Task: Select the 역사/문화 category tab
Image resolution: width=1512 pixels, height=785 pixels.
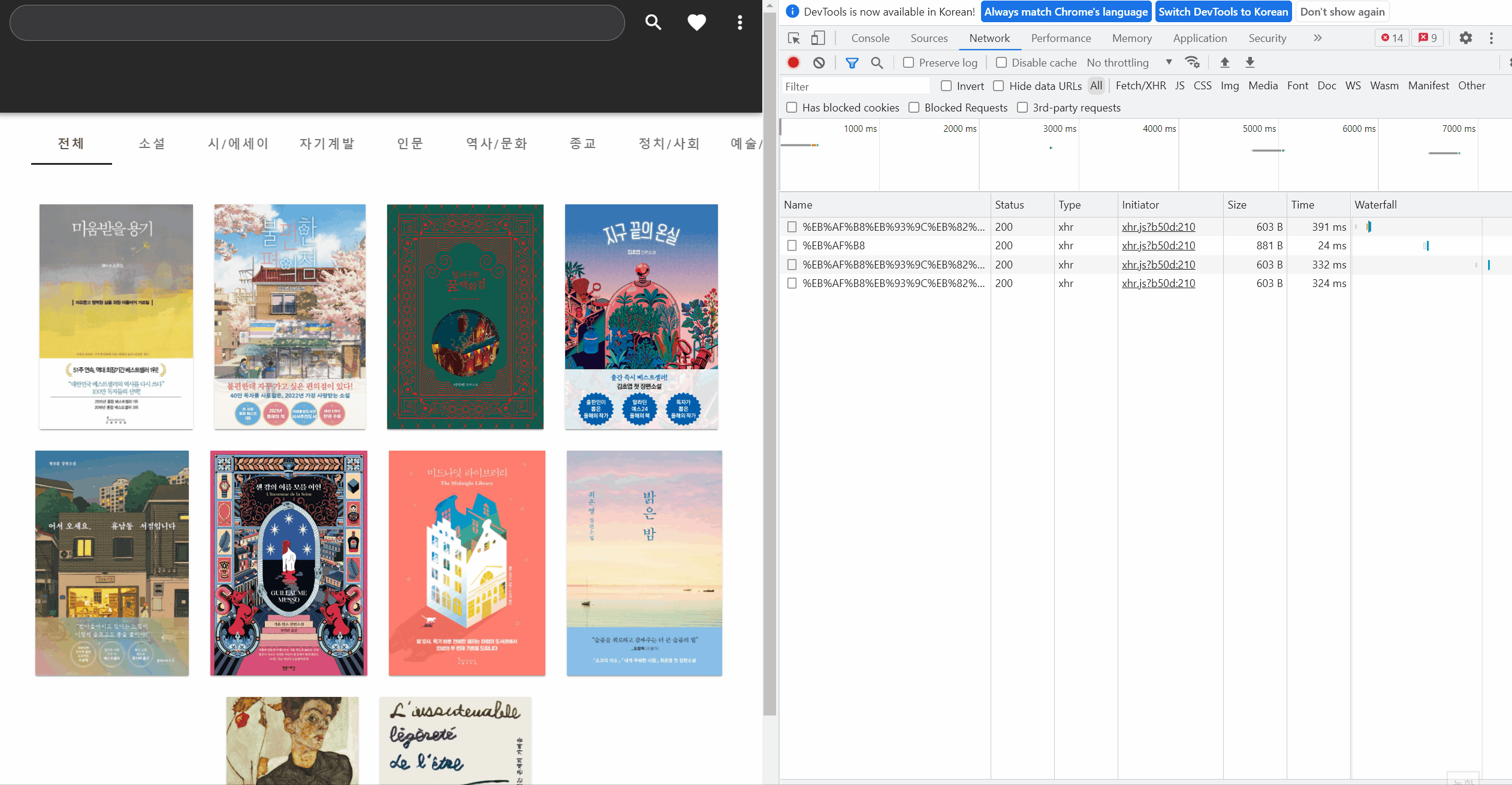Action: [x=497, y=144]
